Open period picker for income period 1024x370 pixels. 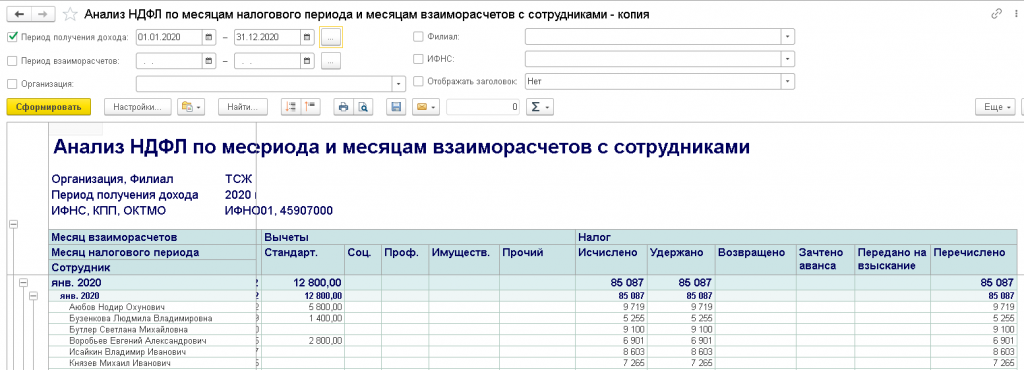coord(330,37)
